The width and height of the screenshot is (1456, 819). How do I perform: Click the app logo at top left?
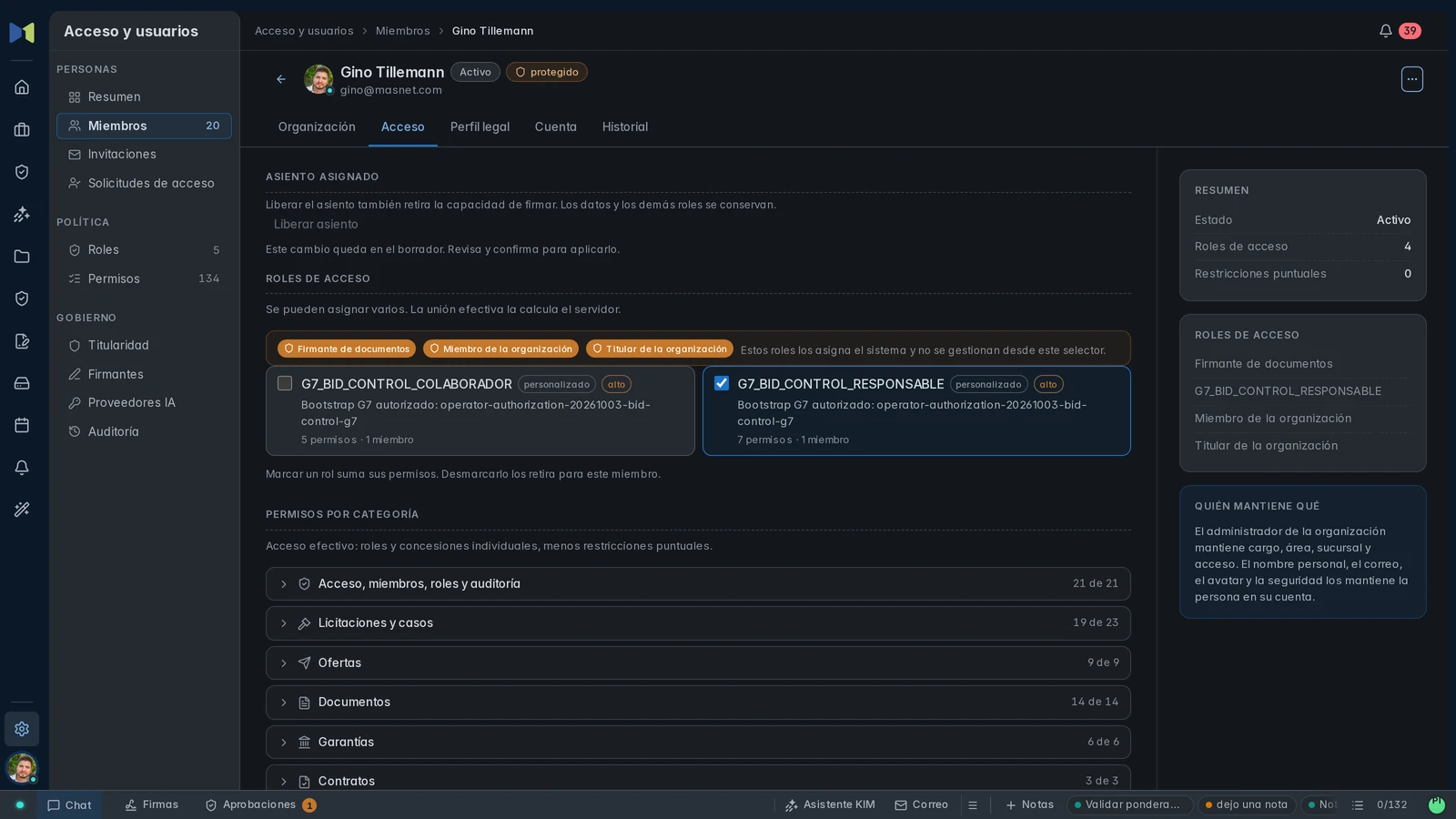pyautogui.click(x=22, y=33)
